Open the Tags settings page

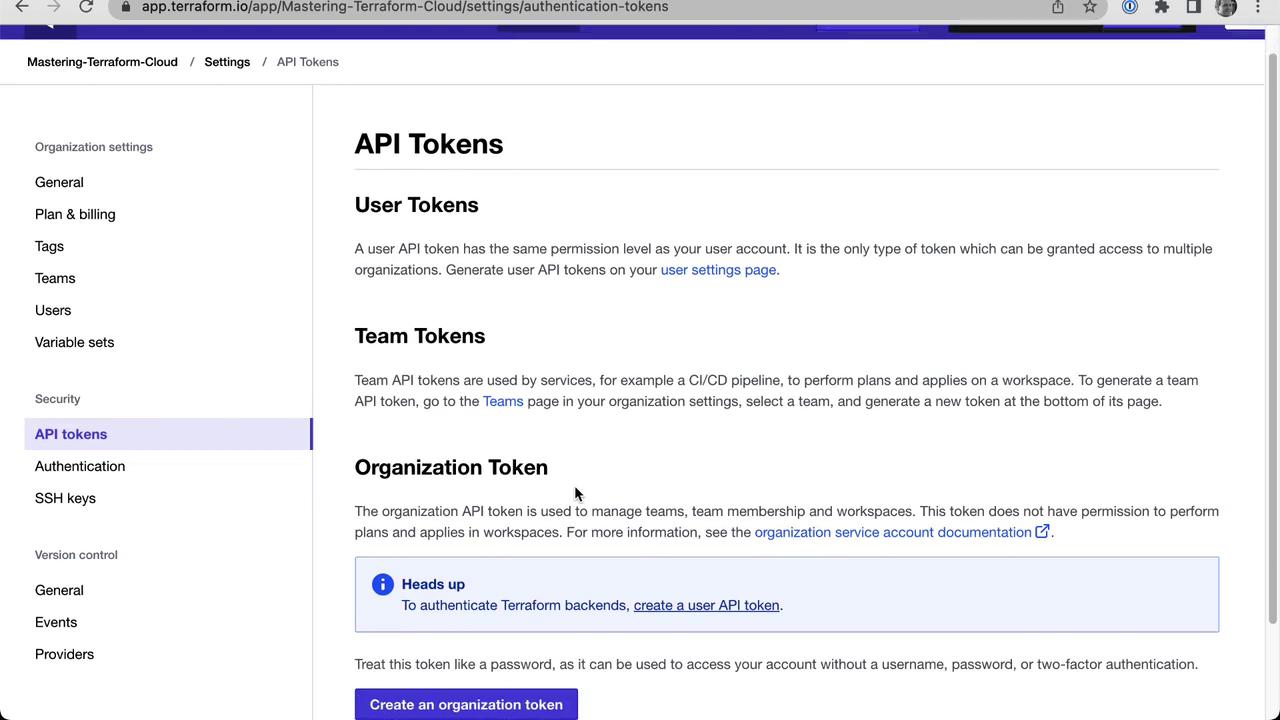tap(49, 246)
